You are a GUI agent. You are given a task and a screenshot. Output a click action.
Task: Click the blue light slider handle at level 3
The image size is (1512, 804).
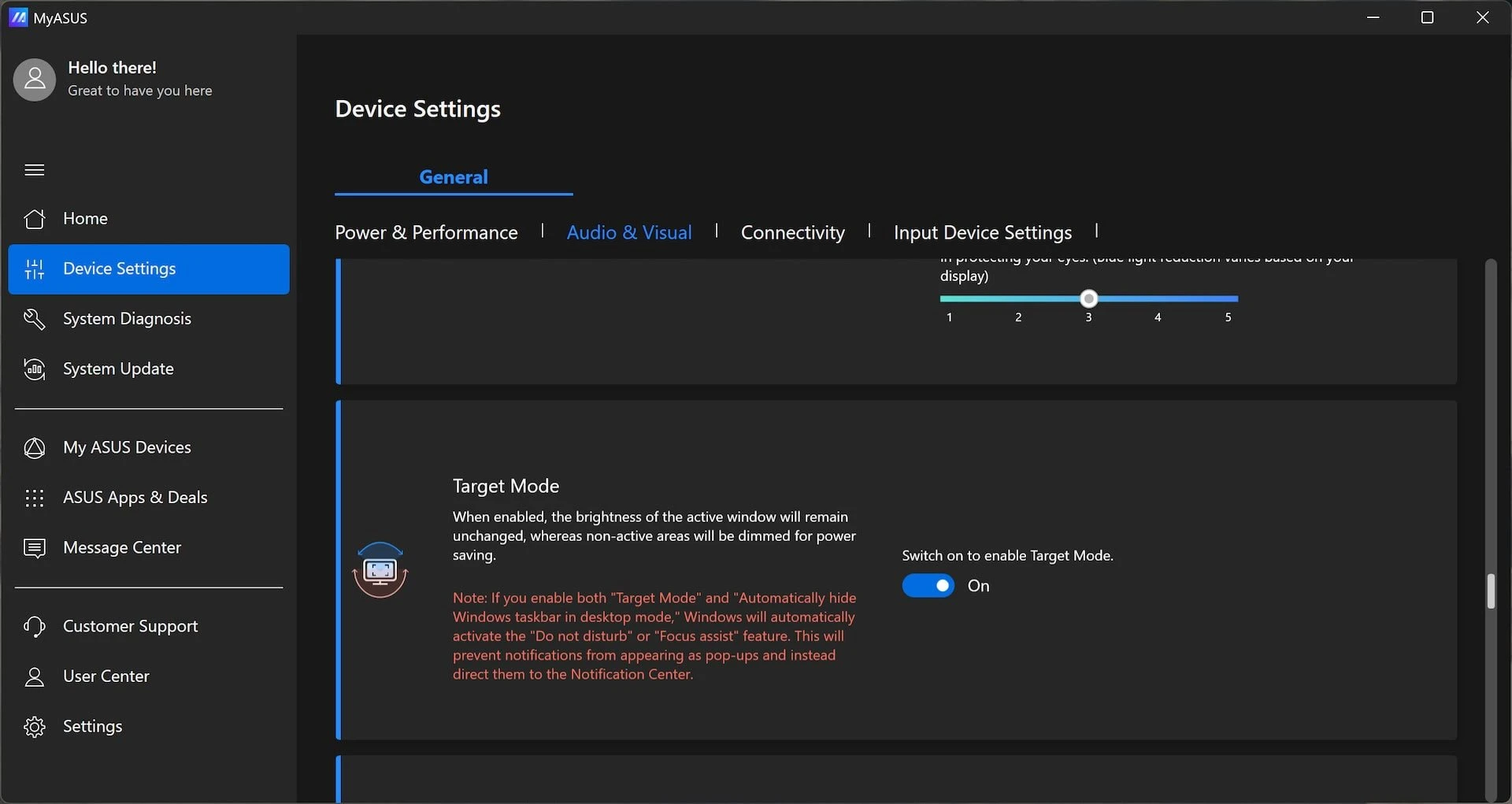[1088, 298]
